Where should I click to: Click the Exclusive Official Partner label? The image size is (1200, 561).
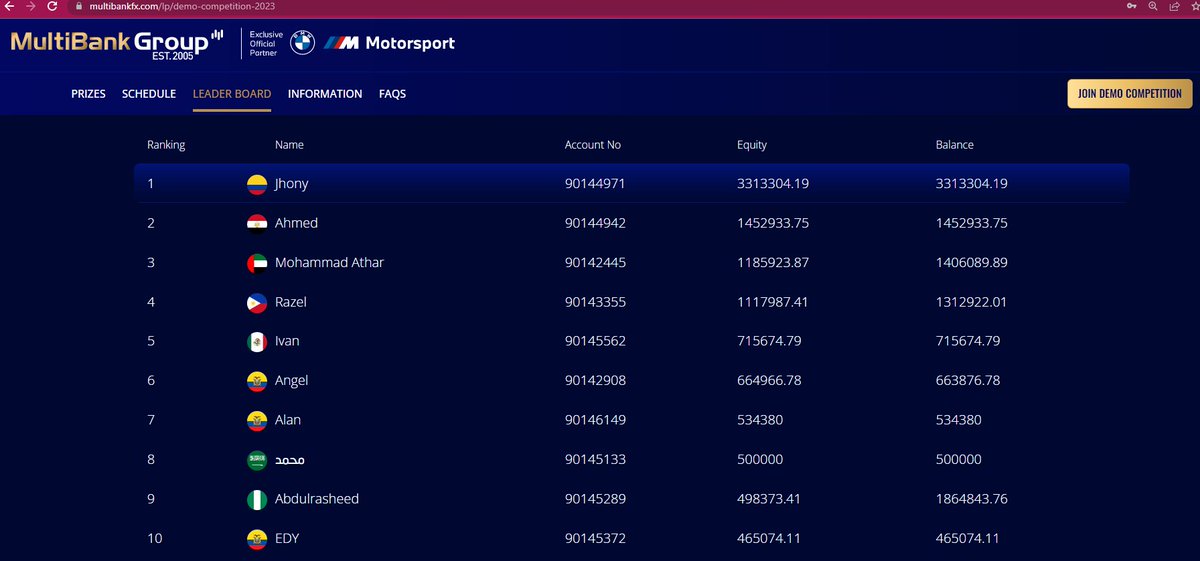[264, 43]
